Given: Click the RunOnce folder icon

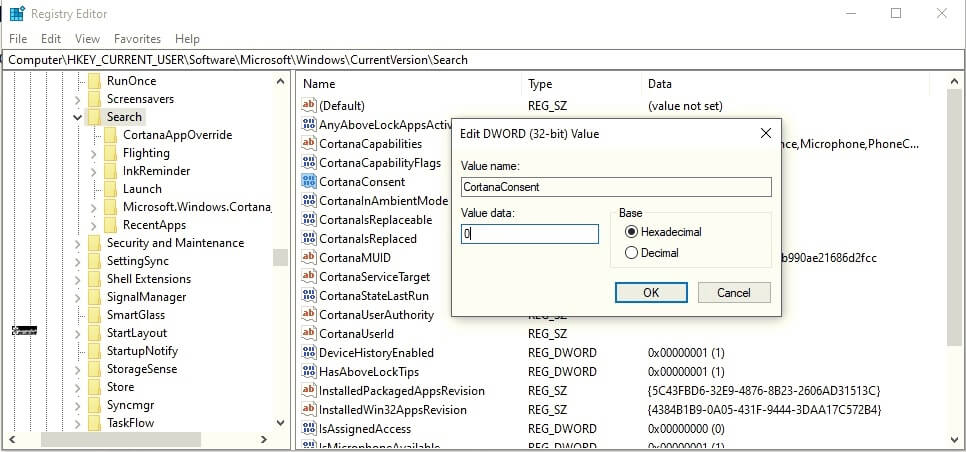Looking at the screenshot, I should [94, 81].
